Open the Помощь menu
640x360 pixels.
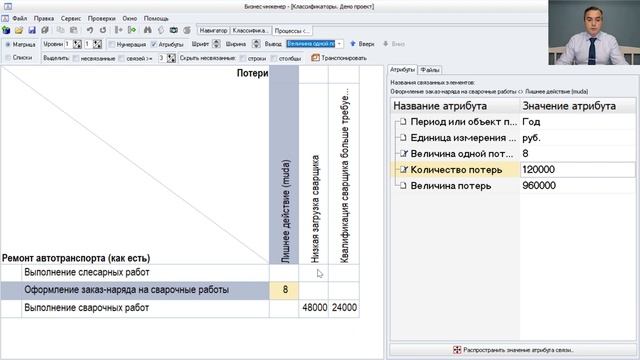156,18
